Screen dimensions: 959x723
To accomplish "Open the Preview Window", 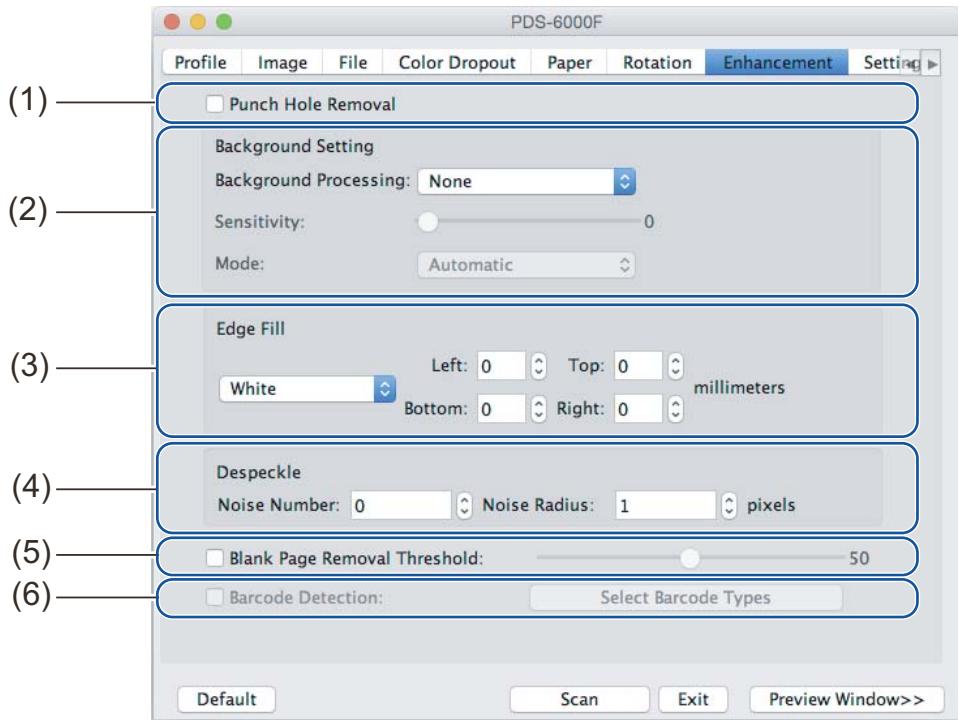I will pyautogui.click(x=846, y=699).
